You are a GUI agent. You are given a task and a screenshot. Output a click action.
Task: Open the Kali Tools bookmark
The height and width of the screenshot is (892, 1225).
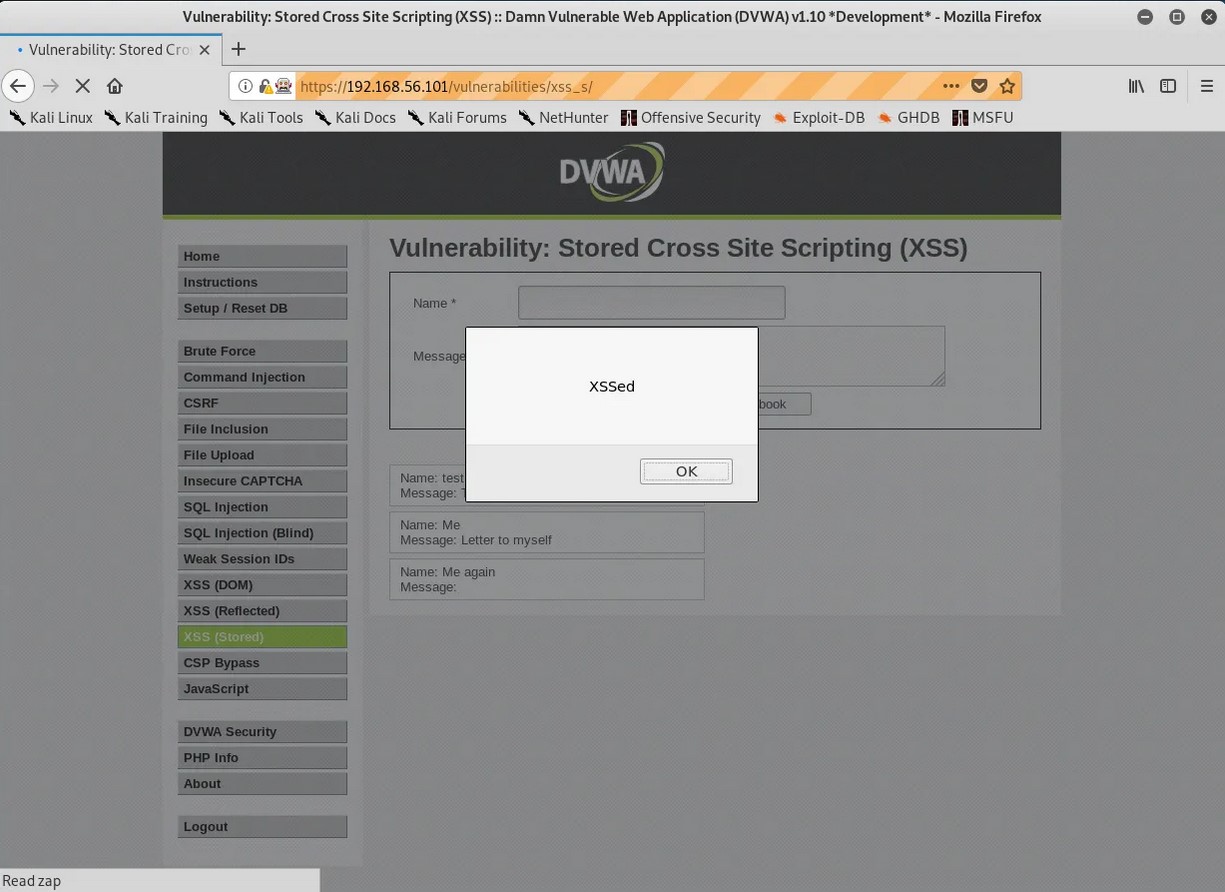tap(261, 117)
